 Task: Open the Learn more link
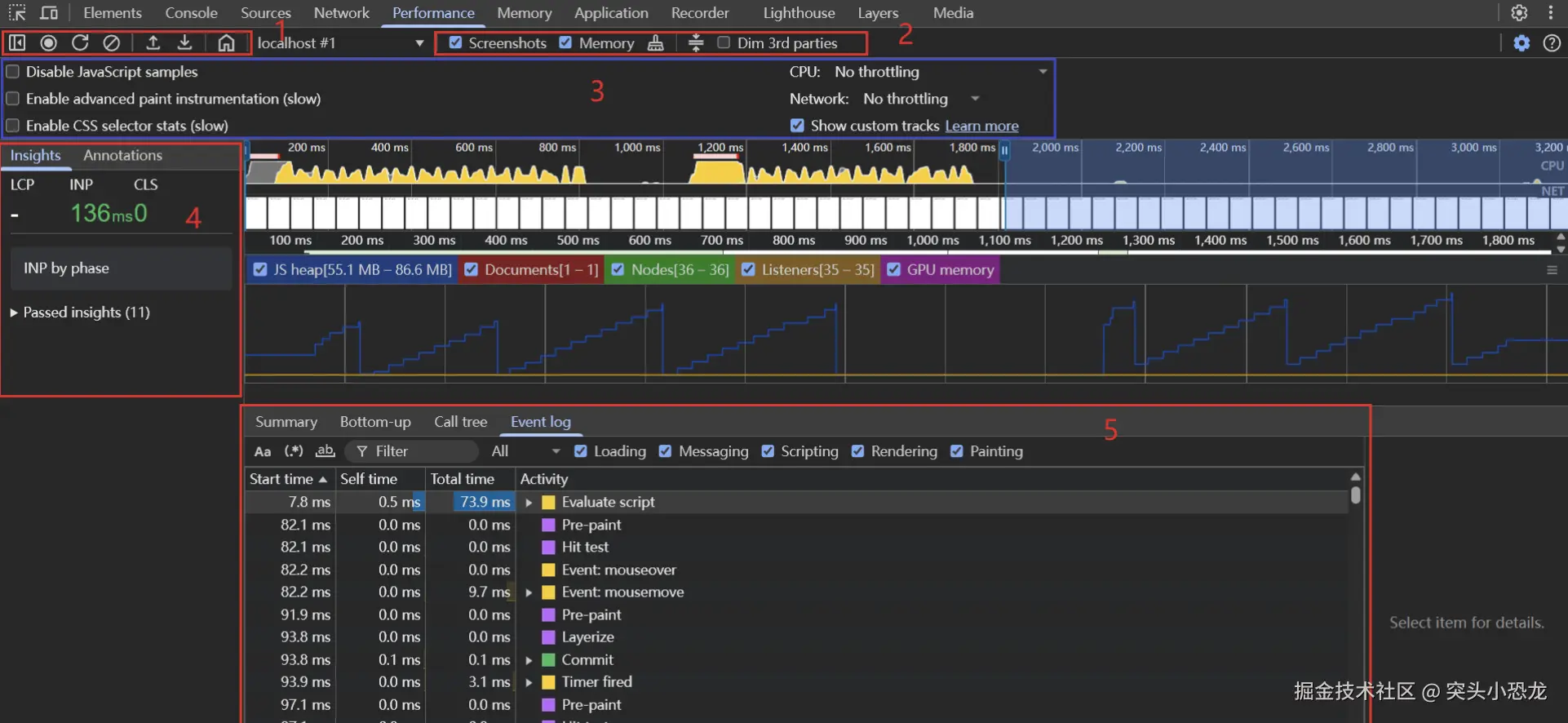[981, 126]
